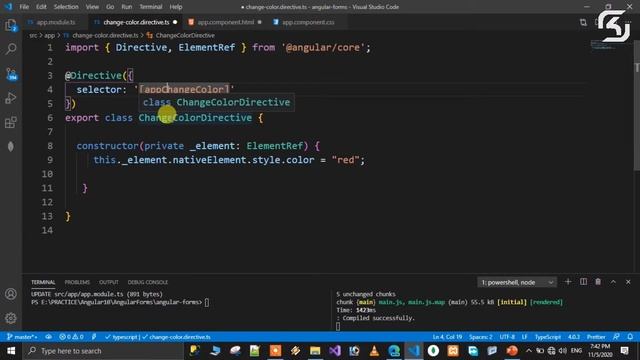This screenshot has height=360, width=640.
Task: Click Prettier in the status bar
Action: pos(596,337)
